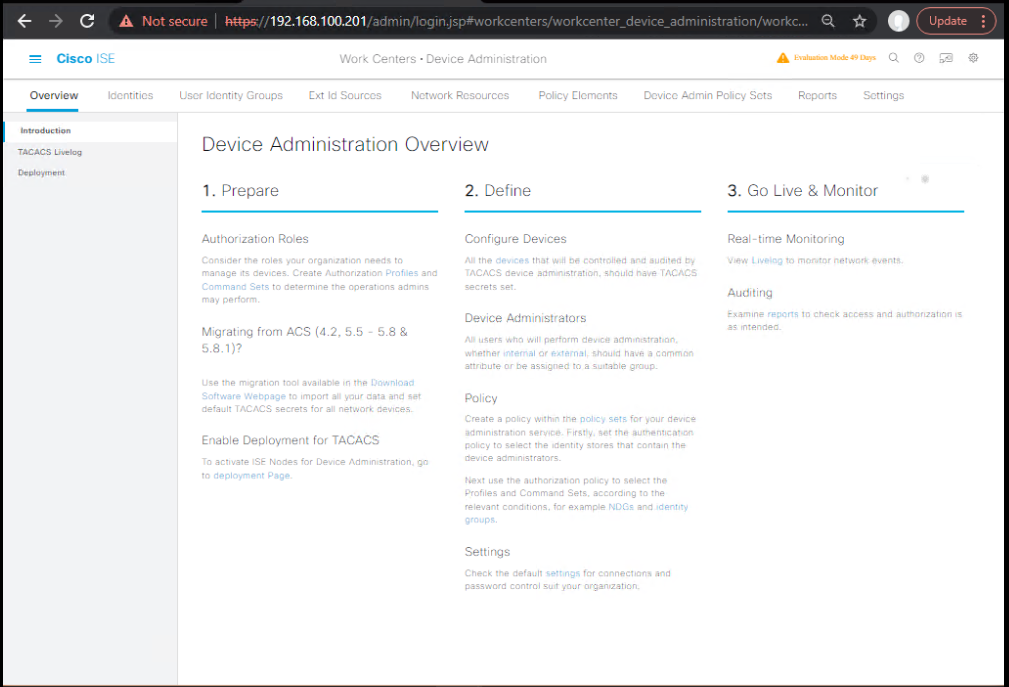
Task: Open the ISE interactive help icon
Action: pyautogui.click(x=946, y=58)
